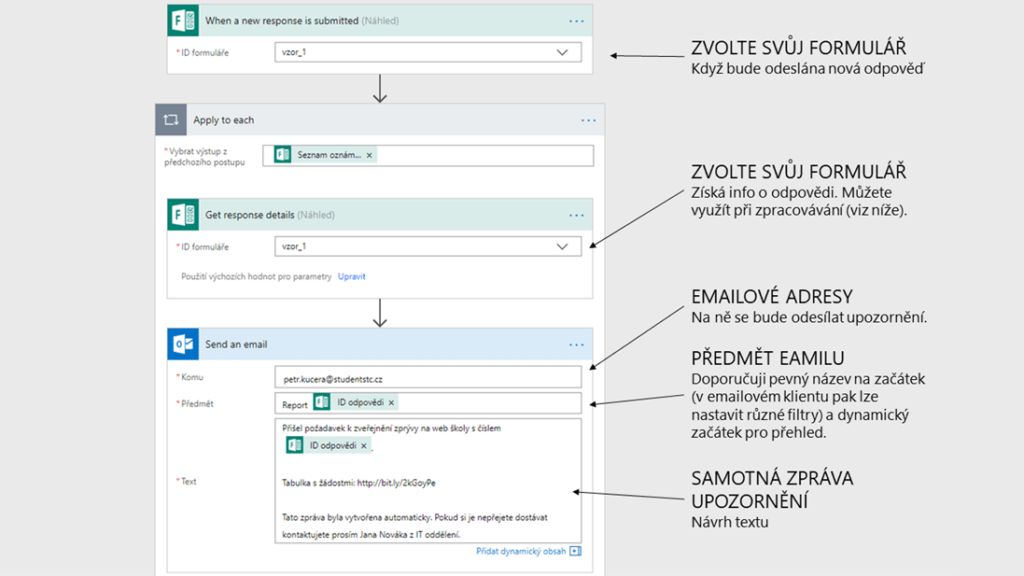Open the three-dot menu on the trigger card
This screenshot has width=1024, height=576.
tap(576, 20)
